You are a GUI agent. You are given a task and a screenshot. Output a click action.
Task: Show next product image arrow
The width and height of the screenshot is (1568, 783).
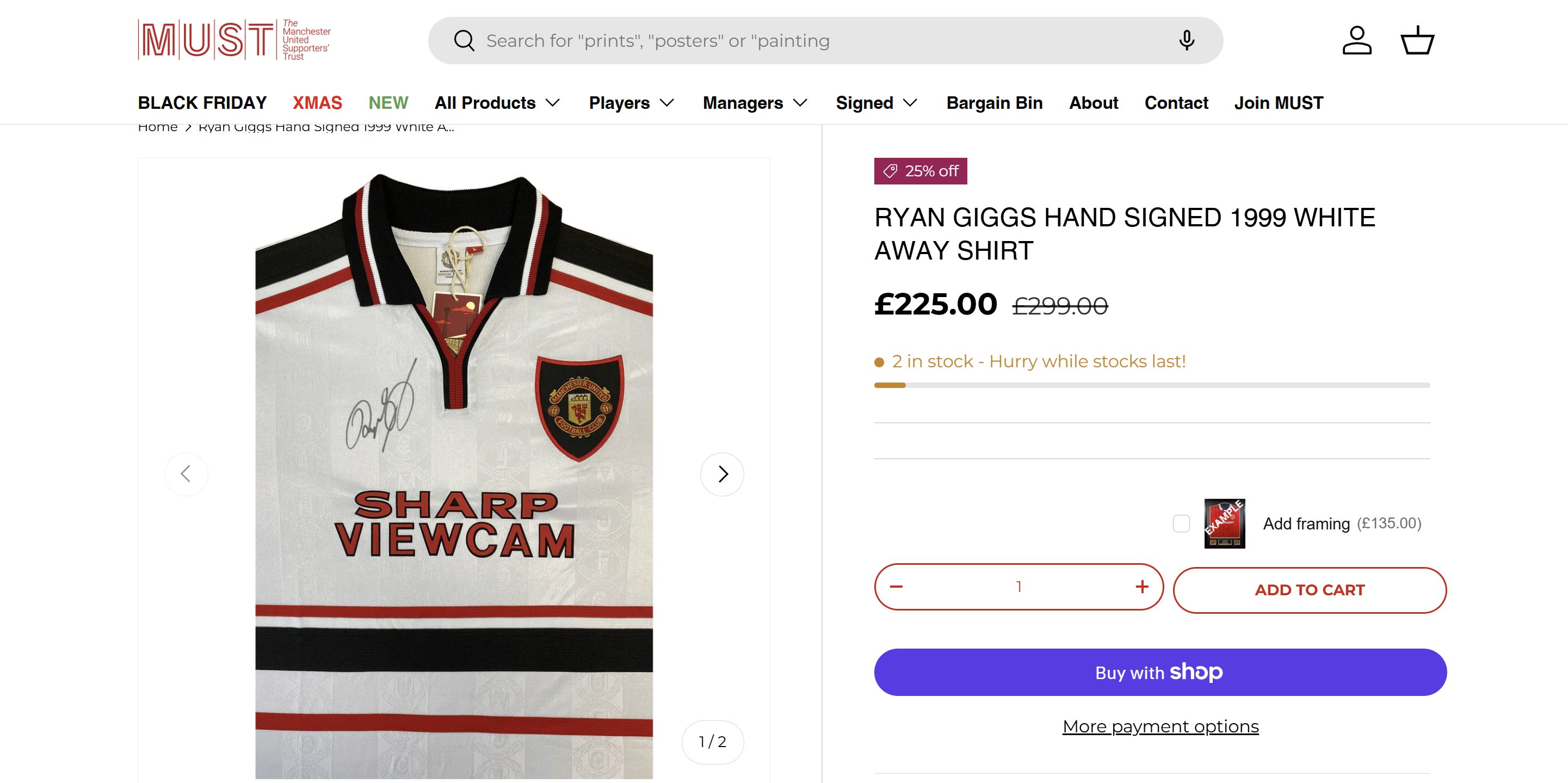pos(722,474)
